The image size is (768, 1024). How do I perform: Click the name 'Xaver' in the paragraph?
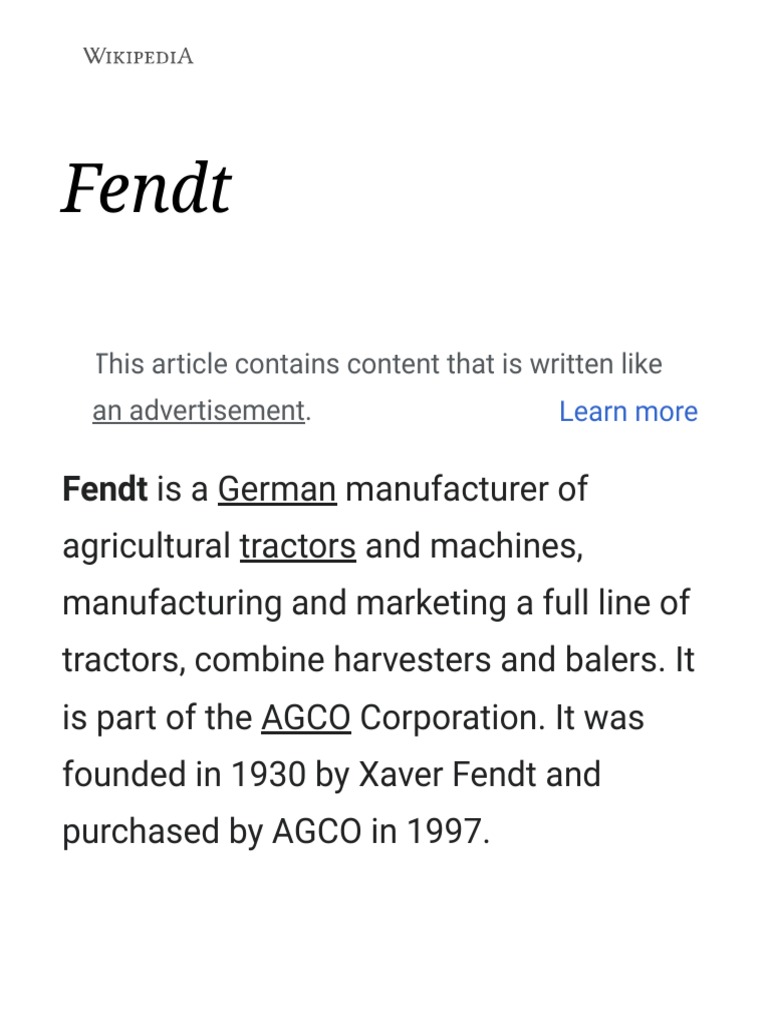[400, 775]
